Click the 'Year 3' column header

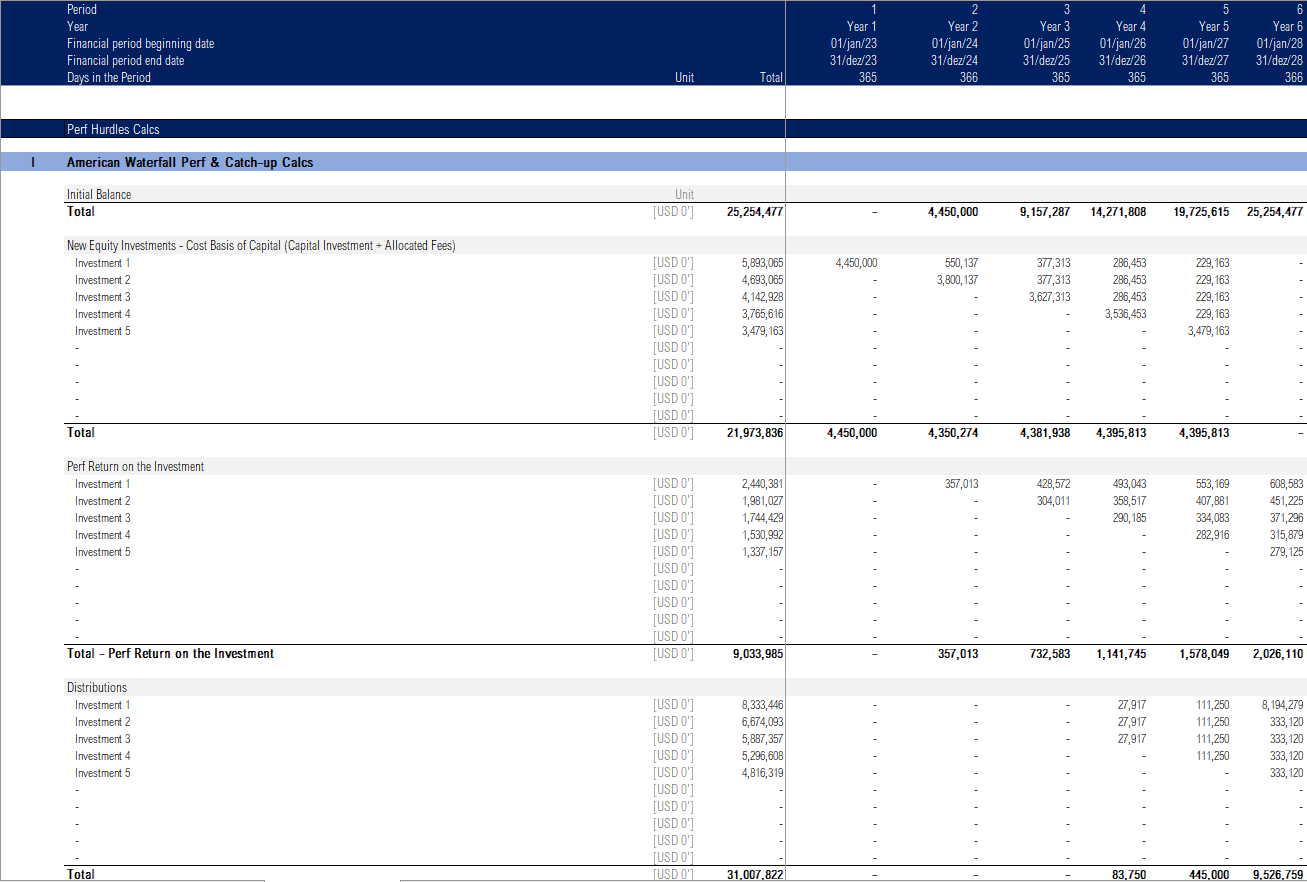click(x=1054, y=26)
